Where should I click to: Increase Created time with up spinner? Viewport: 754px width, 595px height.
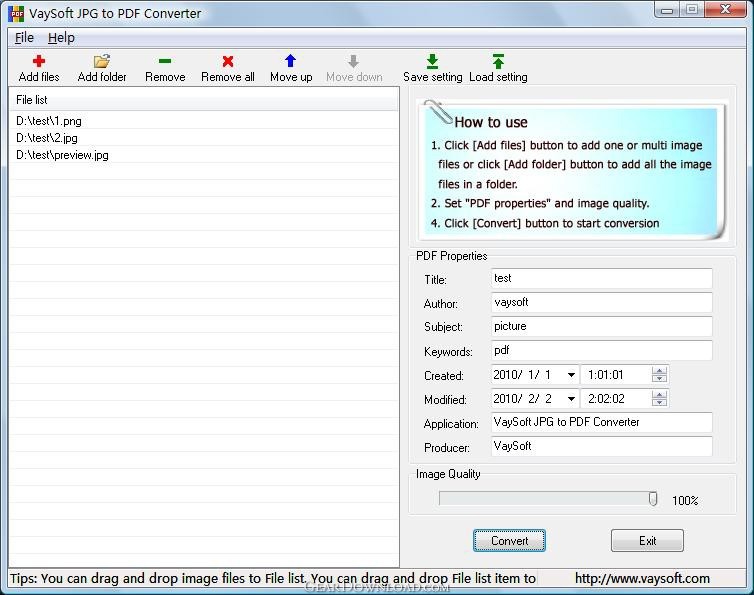click(x=659, y=370)
